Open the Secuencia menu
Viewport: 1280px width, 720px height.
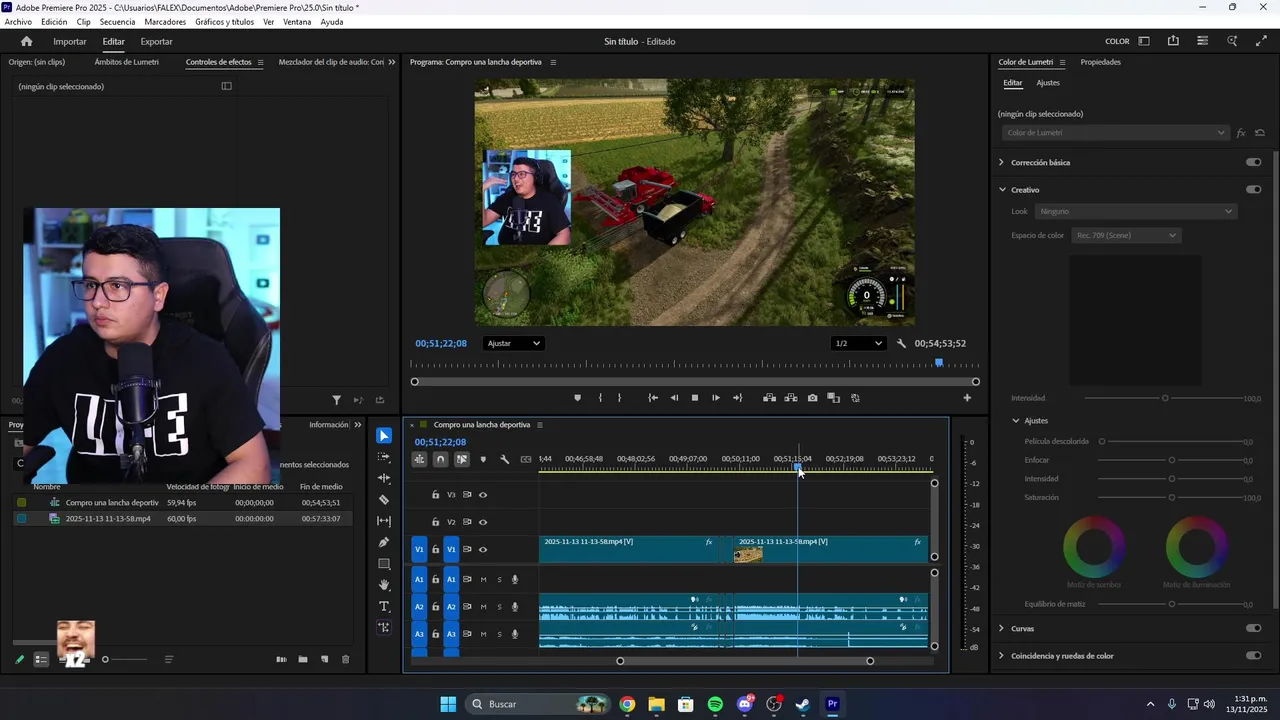117,22
